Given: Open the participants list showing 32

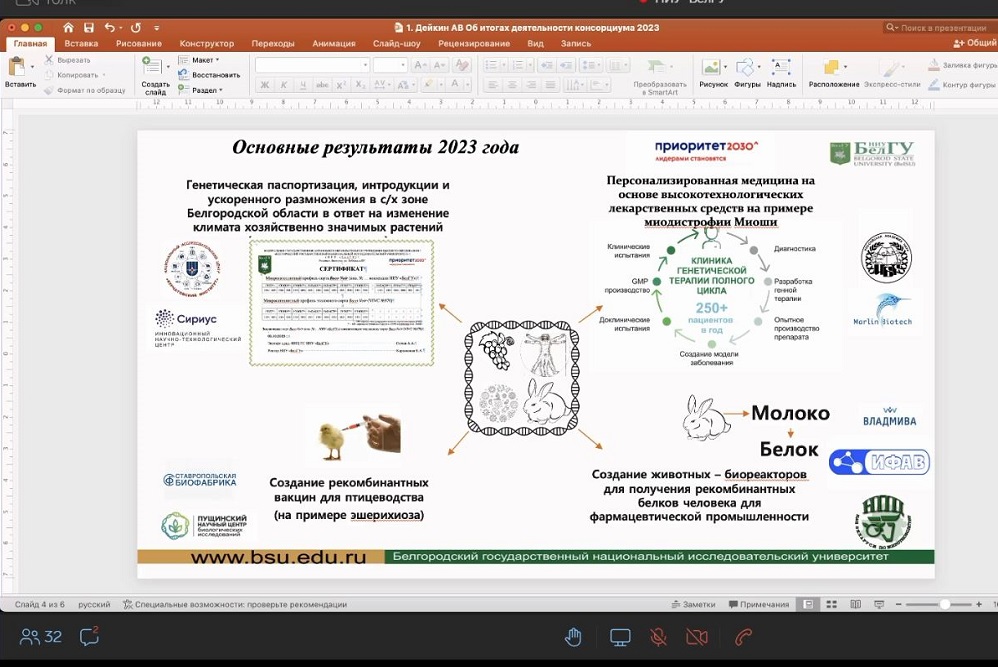Looking at the screenshot, I should click(41, 636).
